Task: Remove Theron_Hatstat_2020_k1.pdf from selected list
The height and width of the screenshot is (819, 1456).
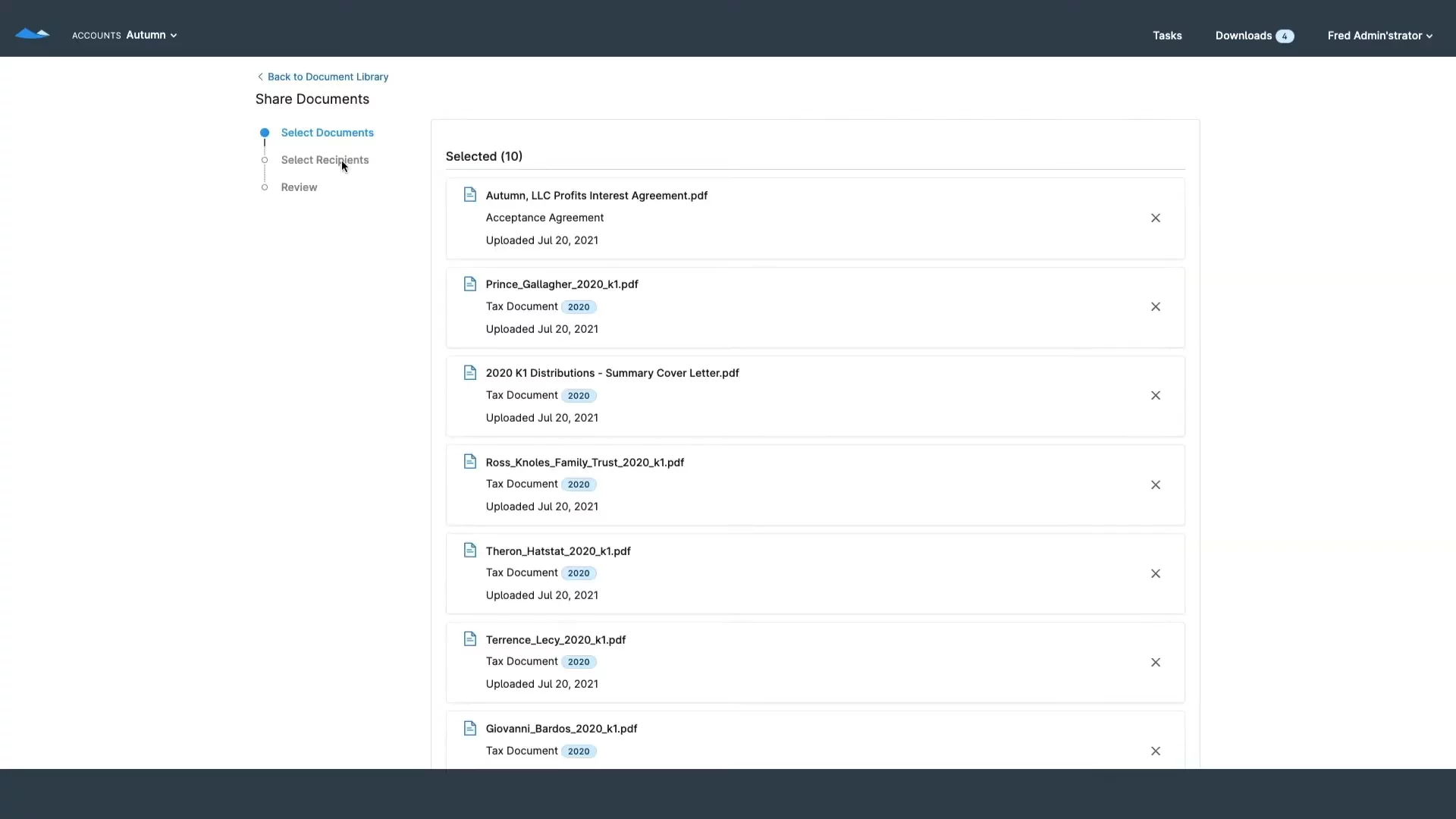Action: (1155, 574)
